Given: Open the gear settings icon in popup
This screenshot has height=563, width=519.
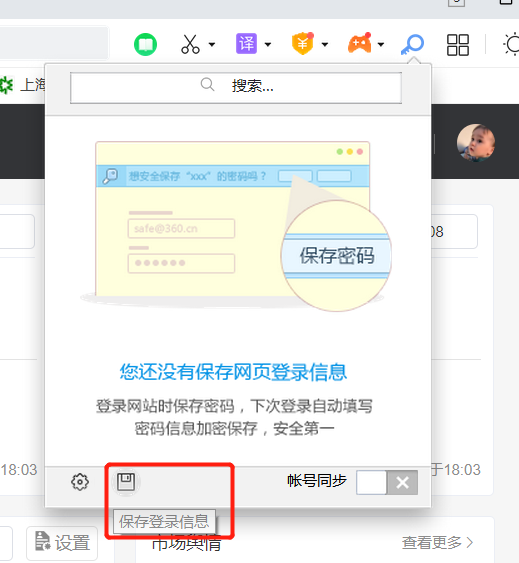Looking at the screenshot, I should pos(80,482).
